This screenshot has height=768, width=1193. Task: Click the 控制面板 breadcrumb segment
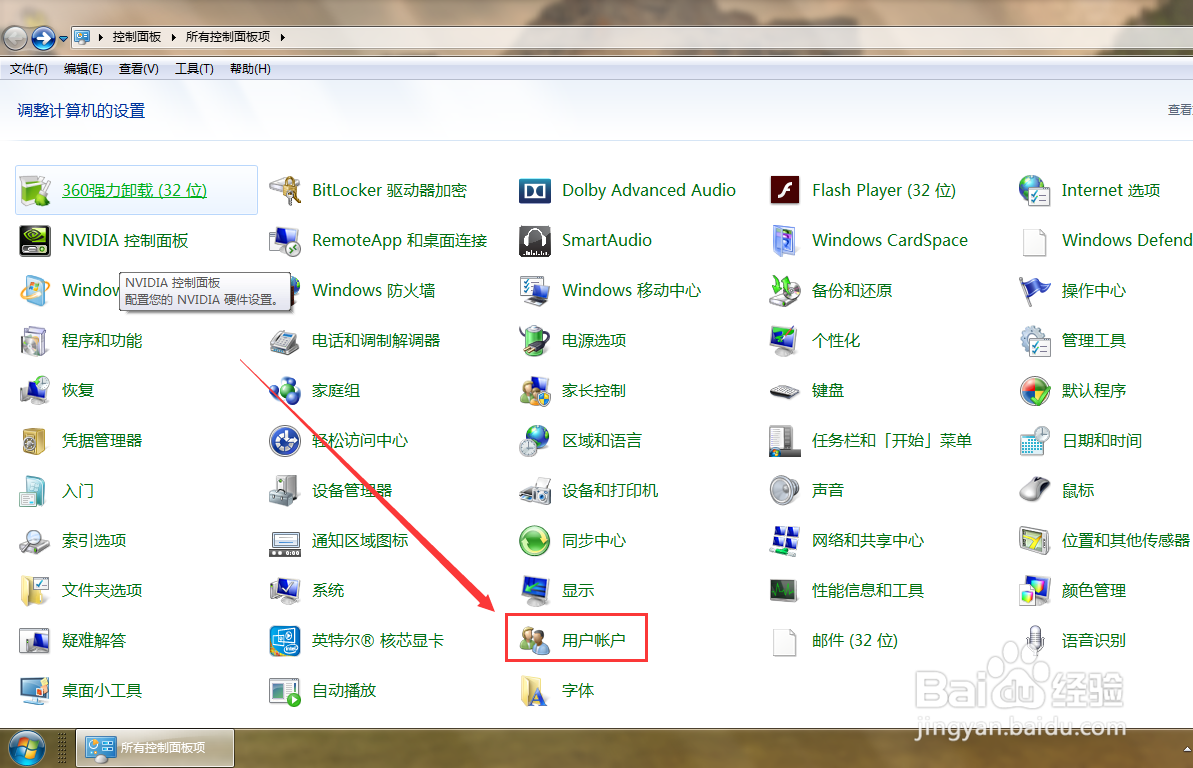[137, 37]
